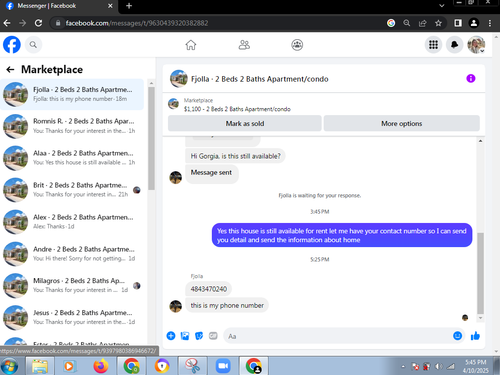This screenshot has width=500, height=375.
Task: Open the Windows Start button
Action: coord(9,366)
